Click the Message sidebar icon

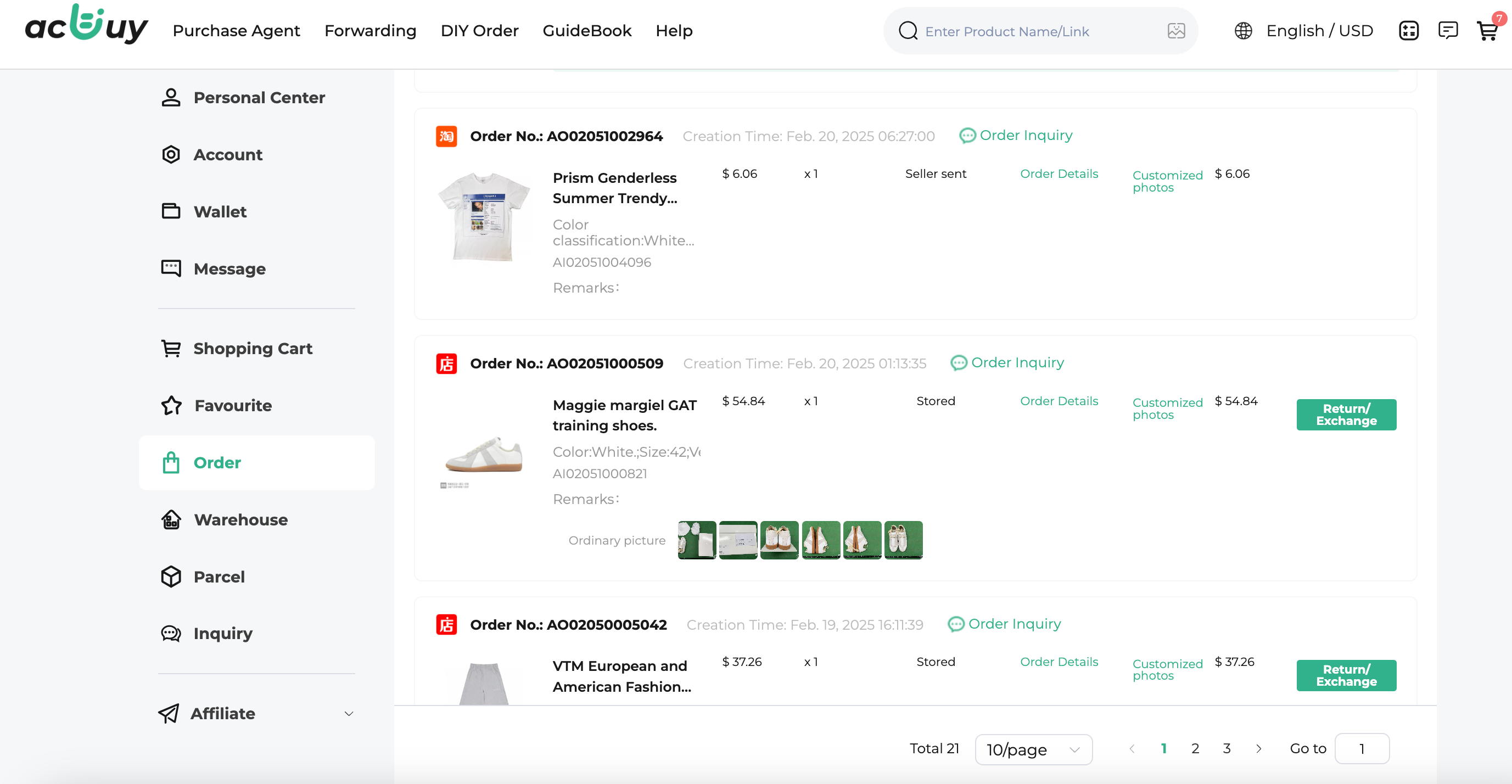coord(171,268)
